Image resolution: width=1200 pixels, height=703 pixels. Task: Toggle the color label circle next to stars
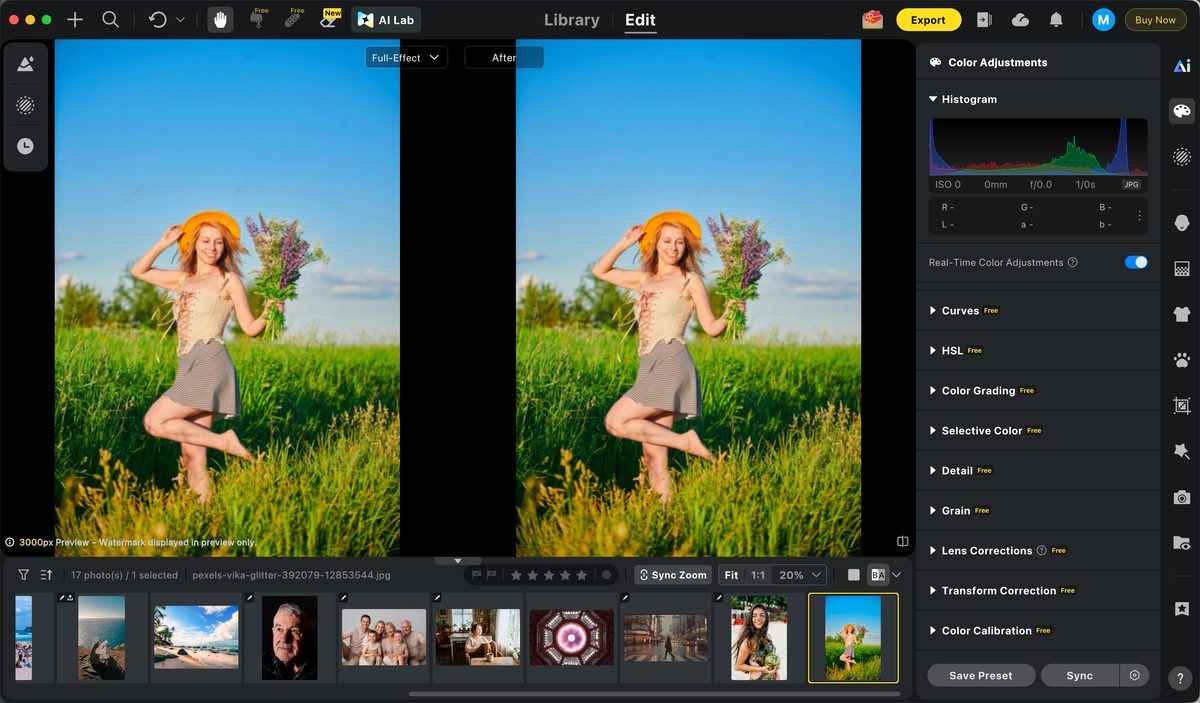coord(606,575)
